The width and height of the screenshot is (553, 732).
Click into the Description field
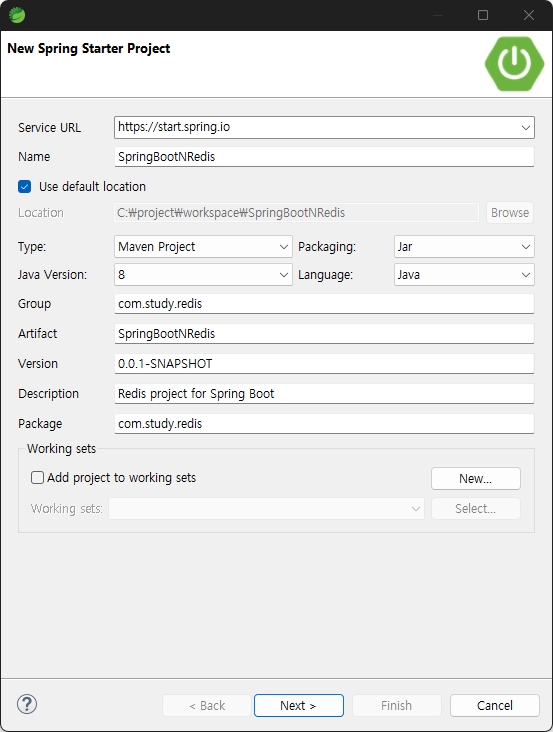coord(324,394)
